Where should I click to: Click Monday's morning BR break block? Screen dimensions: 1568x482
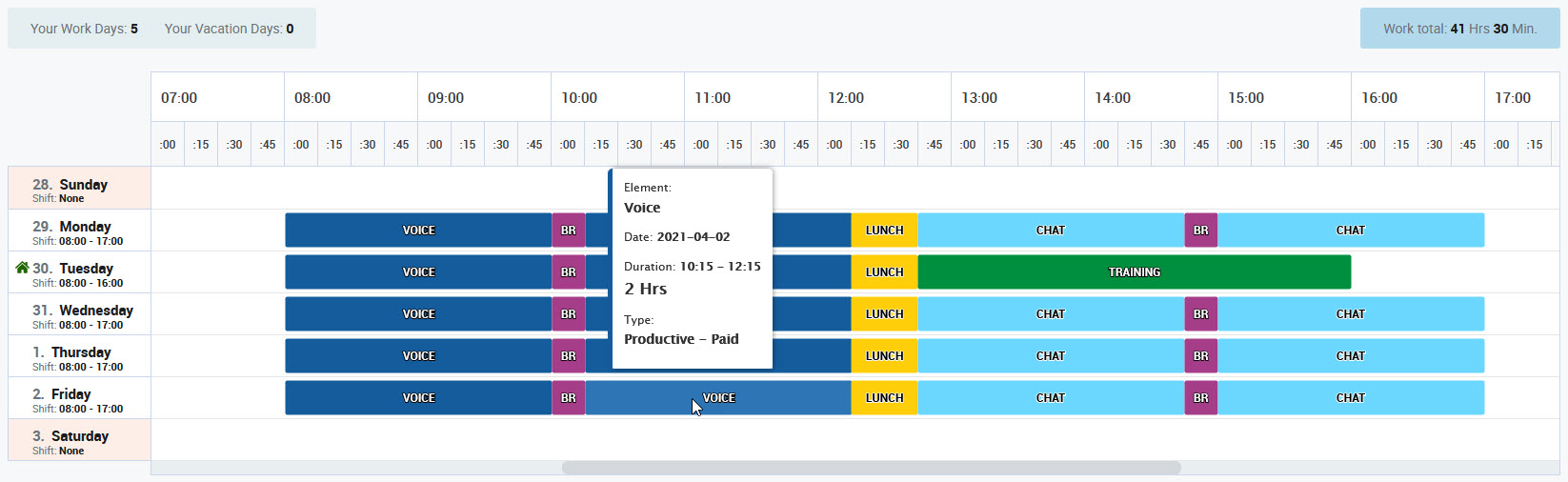tap(569, 231)
